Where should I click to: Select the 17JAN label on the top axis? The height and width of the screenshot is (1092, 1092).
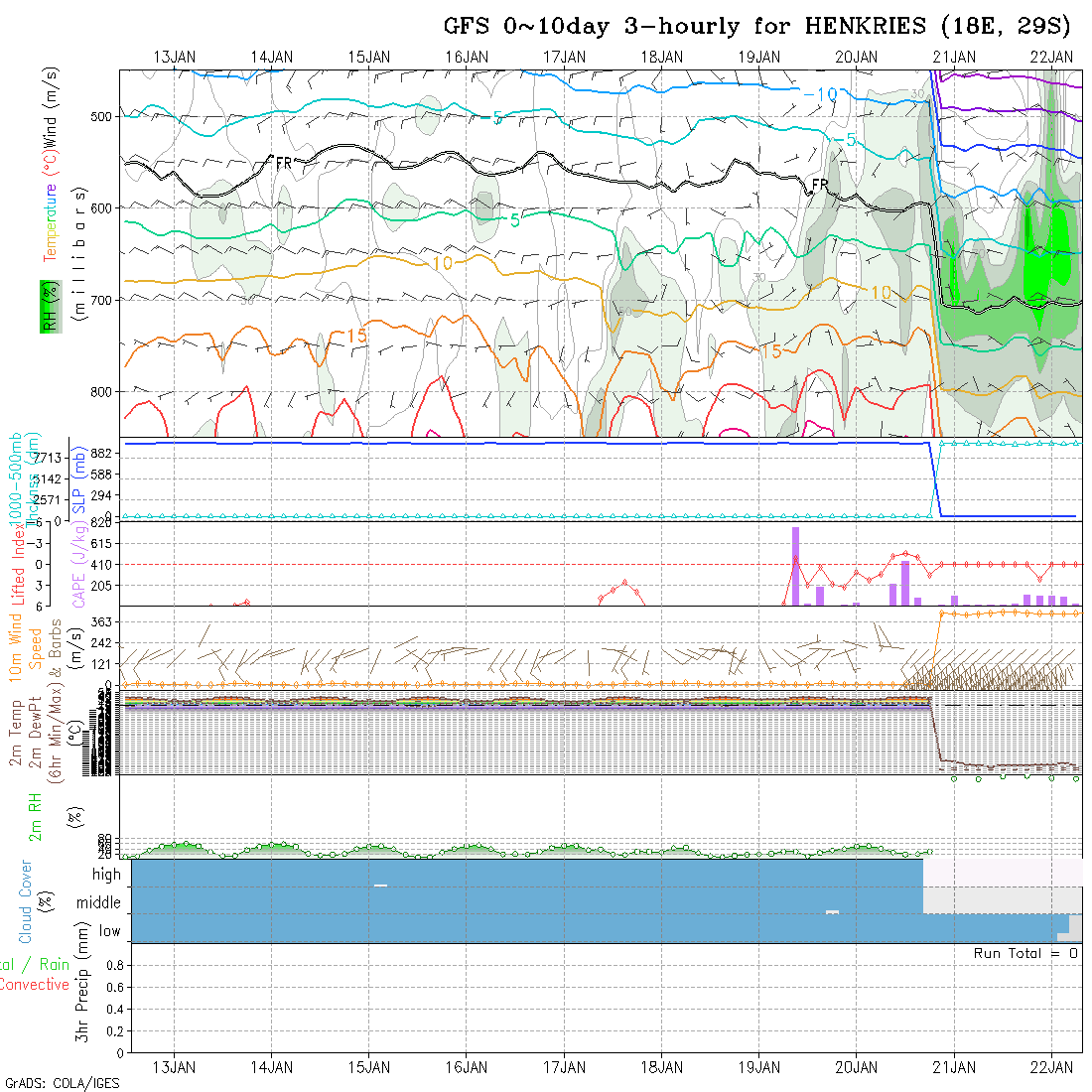(x=564, y=57)
